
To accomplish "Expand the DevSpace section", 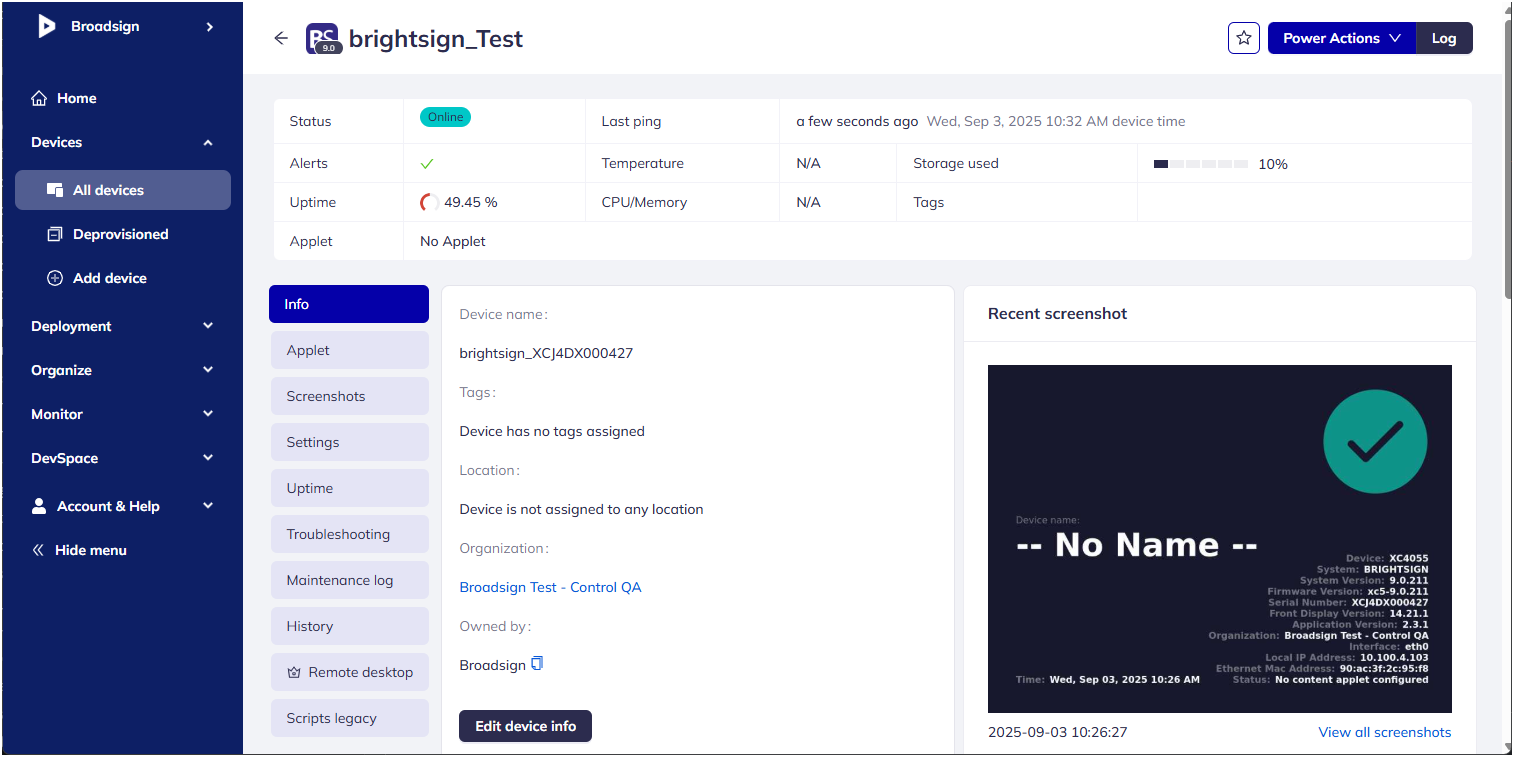I will point(123,458).
